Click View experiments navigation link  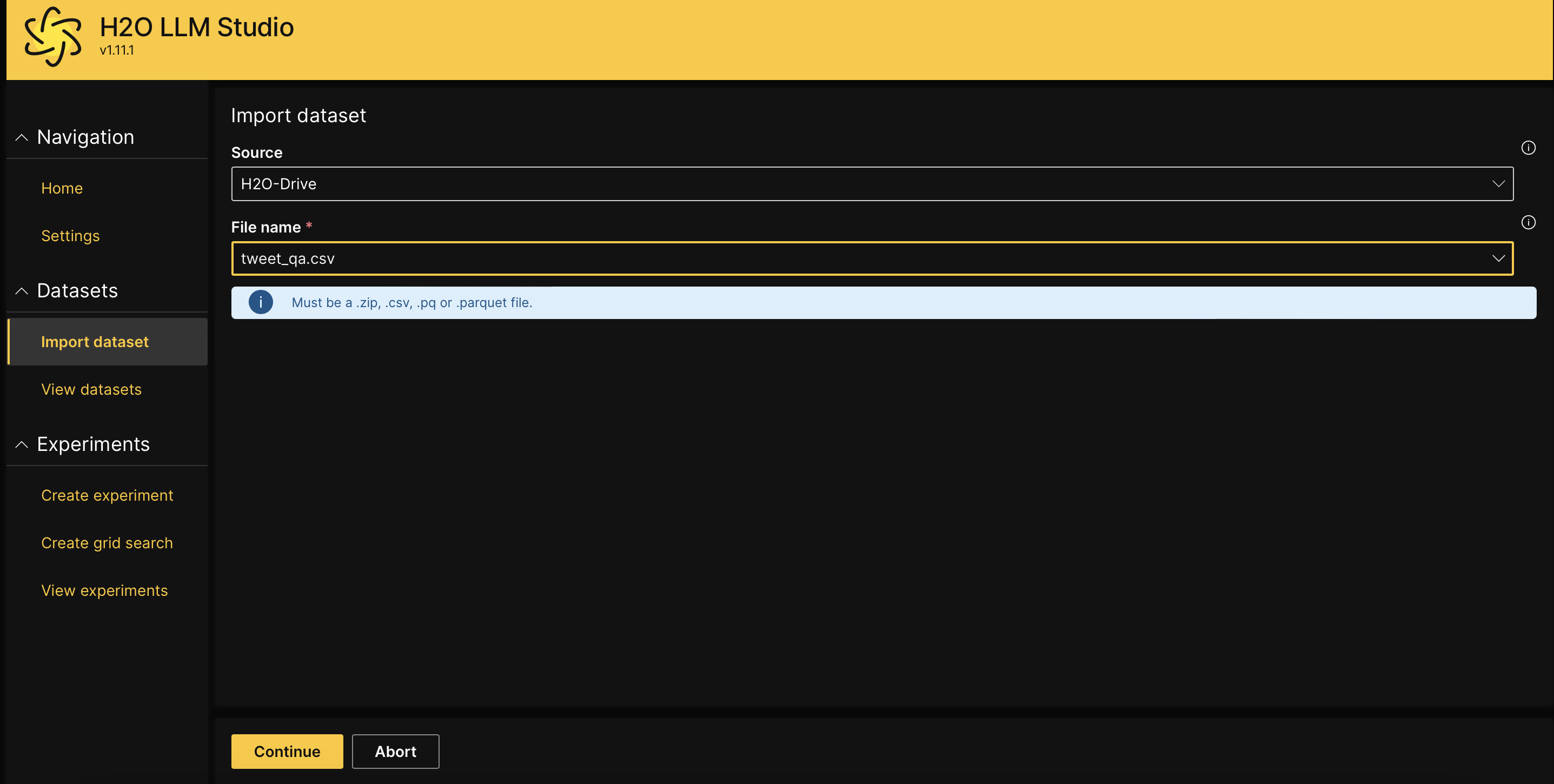click(104, 589)
